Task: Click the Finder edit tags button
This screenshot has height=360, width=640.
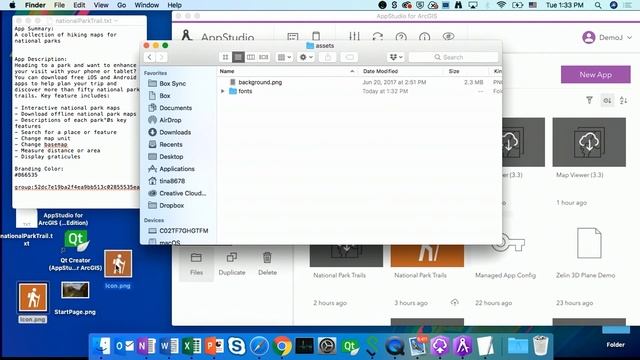Action: tap(349, 57)
